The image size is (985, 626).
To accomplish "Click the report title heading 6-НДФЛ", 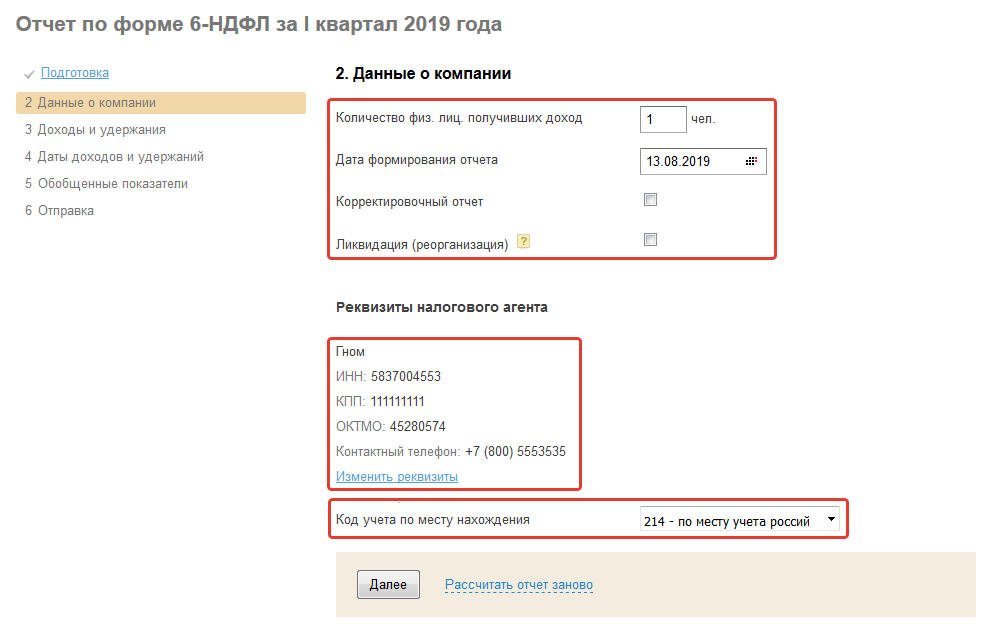I will 259,24.
